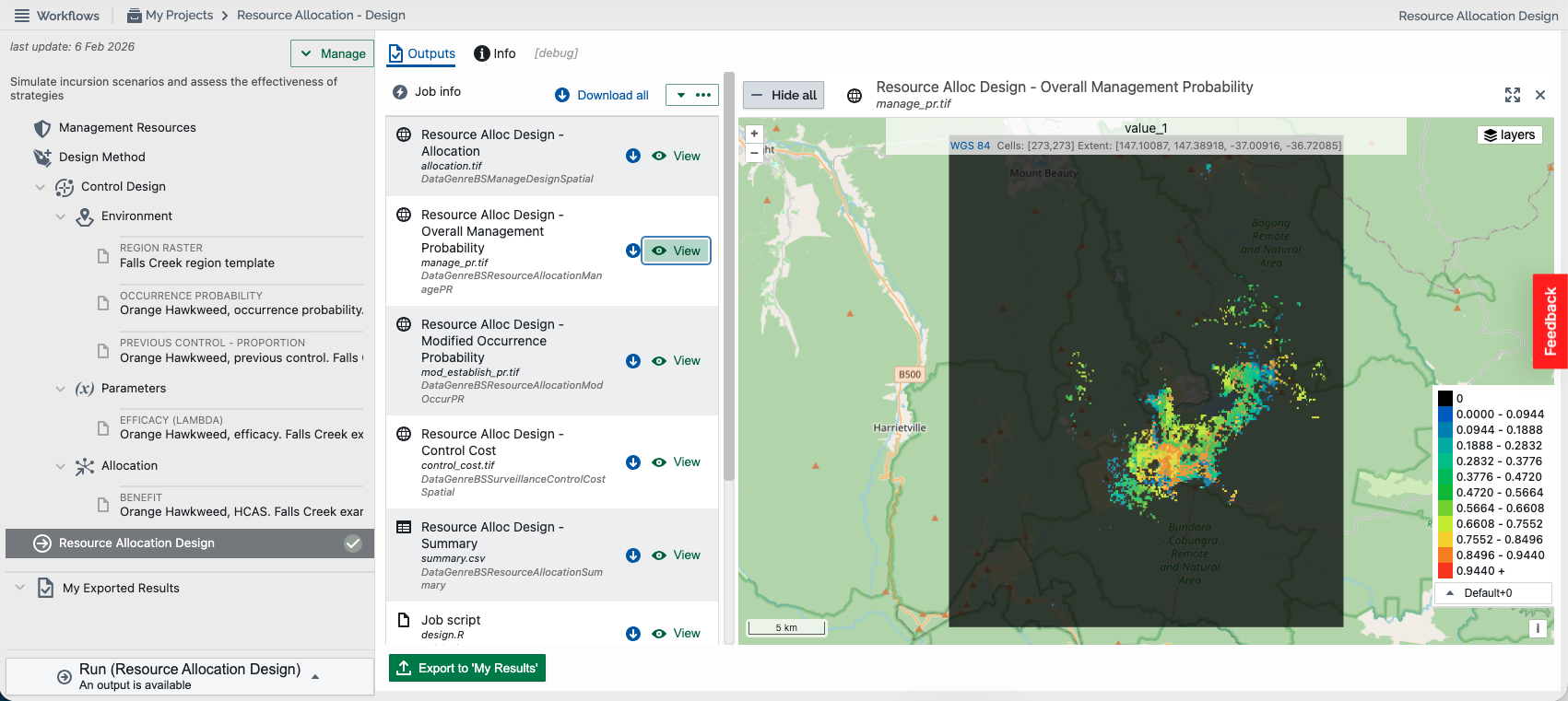Switch to the Info tab
Screen dimensions: 1568x701
coord(495,53)
